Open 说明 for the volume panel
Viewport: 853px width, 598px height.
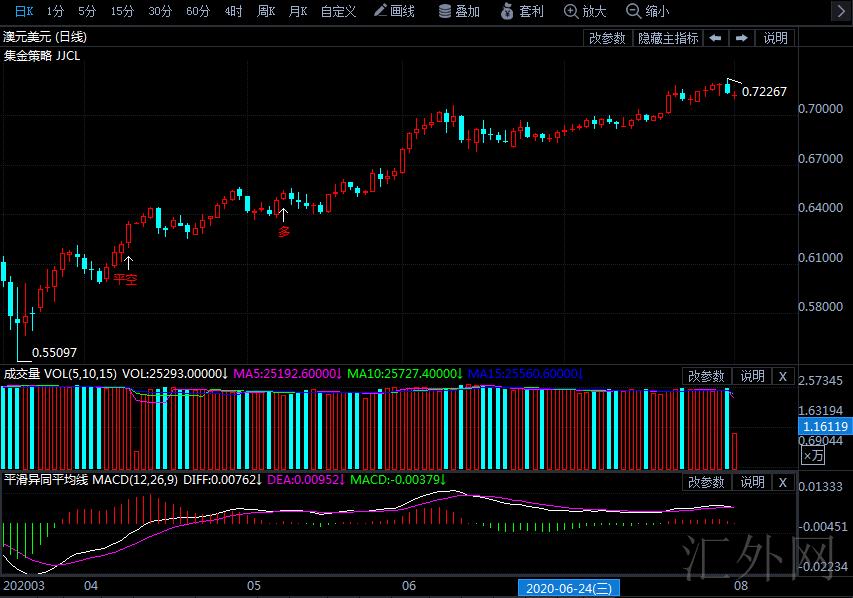click(752, 376)
